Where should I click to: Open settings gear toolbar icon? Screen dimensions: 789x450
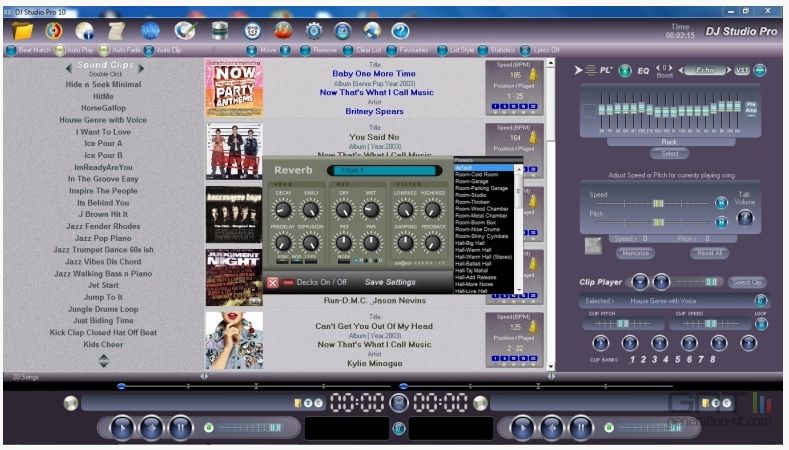pyautogui.click(x=314, y=31)
